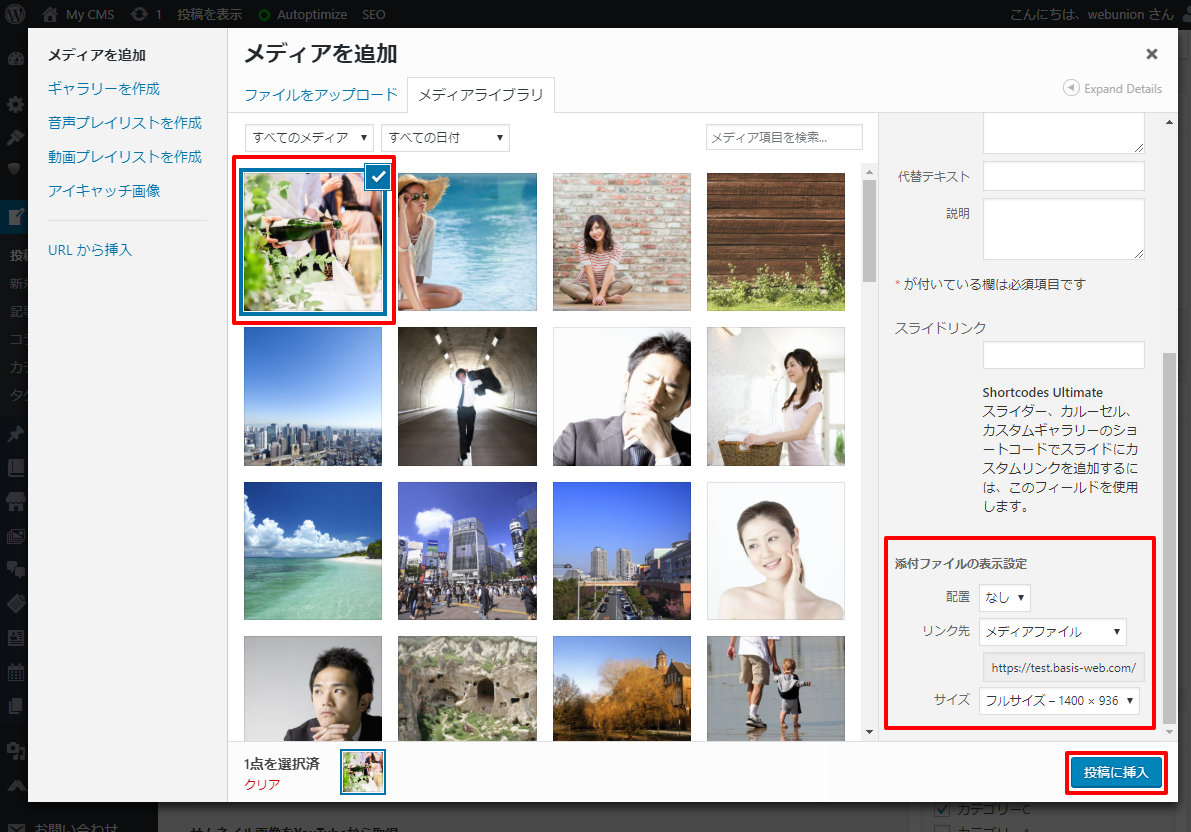This screenshot has width=1191, height=832.
Task: Click the scroll-down arrow of the media grid
Action: pyautogui.click(x=870, y=732)
